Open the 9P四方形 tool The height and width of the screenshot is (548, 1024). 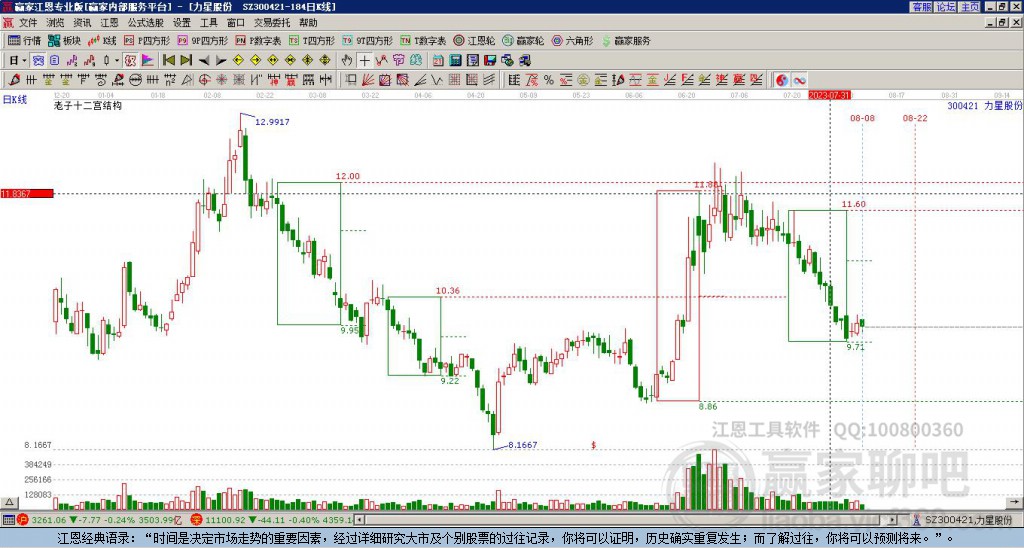tap(203, 40)
